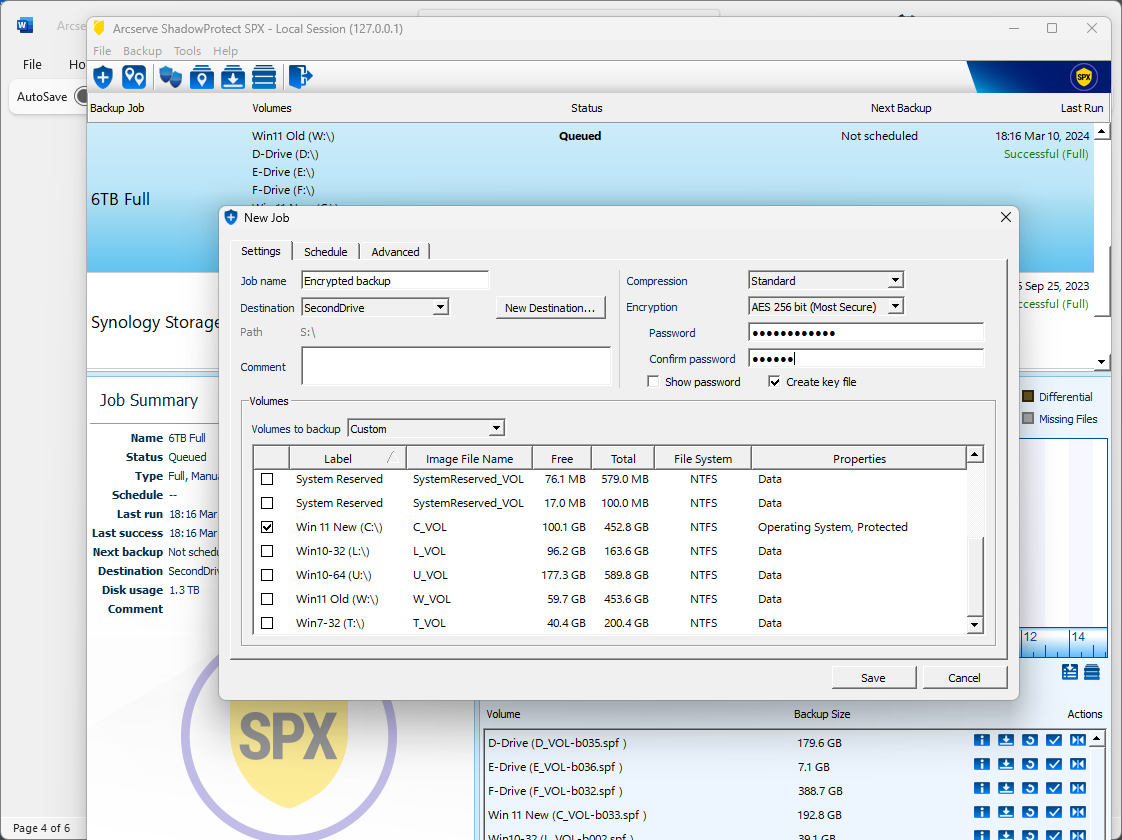Click the double-shield toolbar icon
Viewport: 1122px width, 840px height.
170,77
